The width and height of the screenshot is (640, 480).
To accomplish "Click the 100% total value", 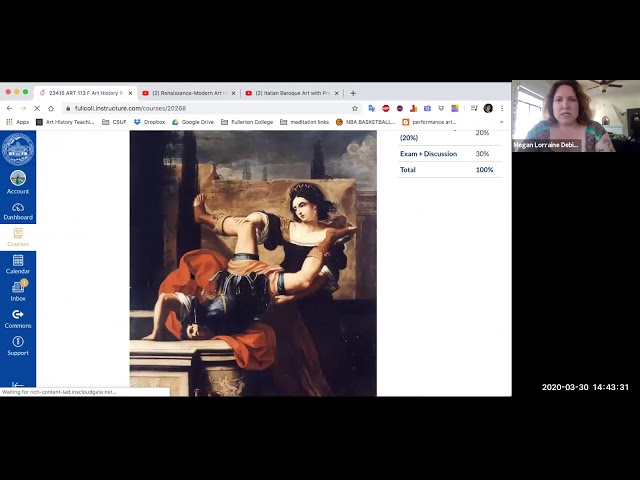I will pyautogui.click(x=484, y=170).
